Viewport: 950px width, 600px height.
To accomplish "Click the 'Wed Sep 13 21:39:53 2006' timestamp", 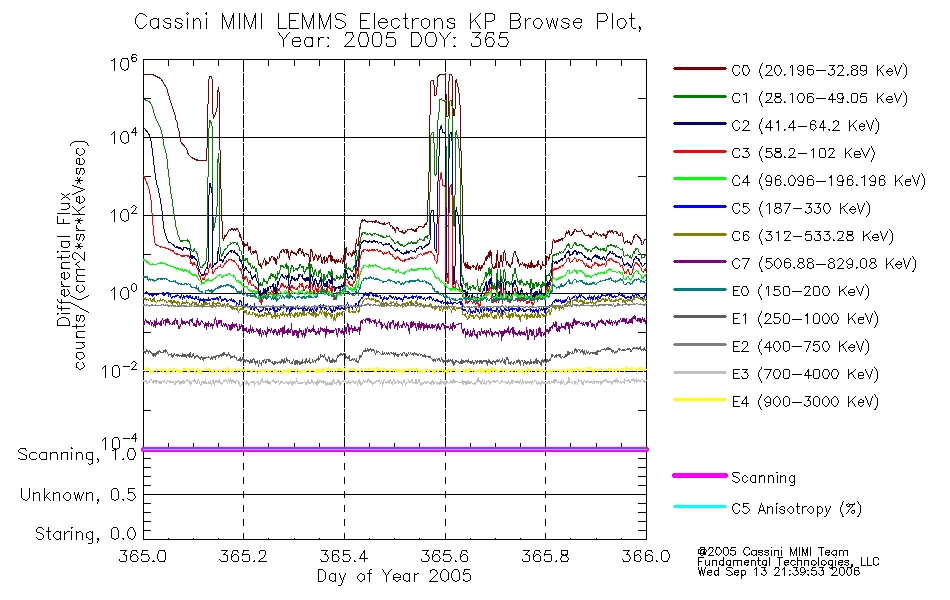I will click(x=779, y=572).
